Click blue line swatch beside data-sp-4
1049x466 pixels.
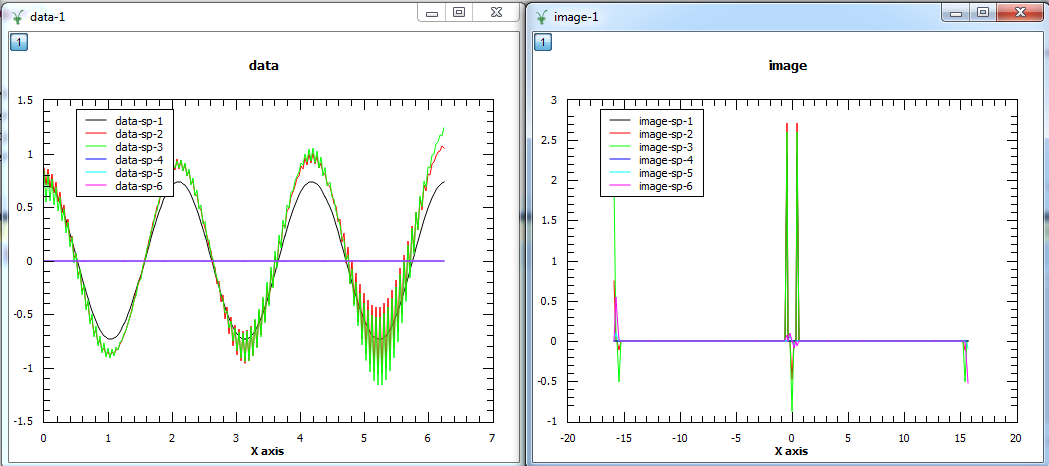pyautogui.click(x=97, y=160)
